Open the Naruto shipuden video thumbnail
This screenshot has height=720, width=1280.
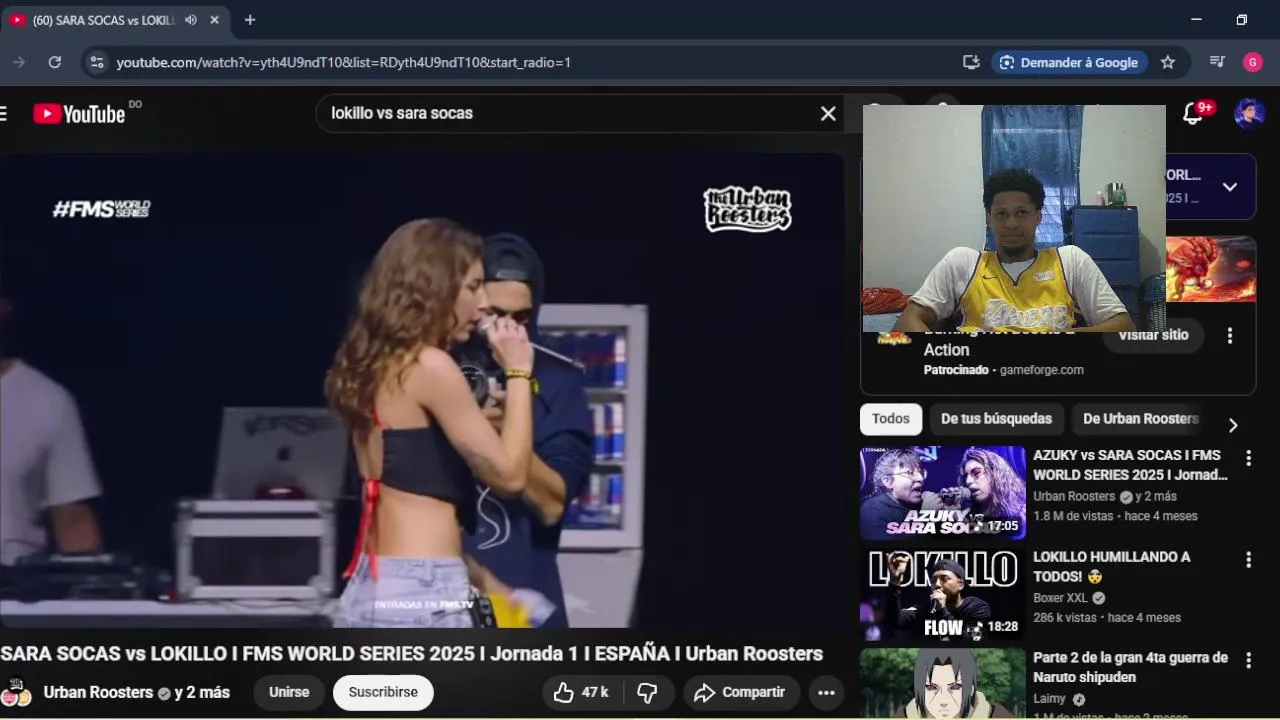pyautogui.click(x=943, y=684)
